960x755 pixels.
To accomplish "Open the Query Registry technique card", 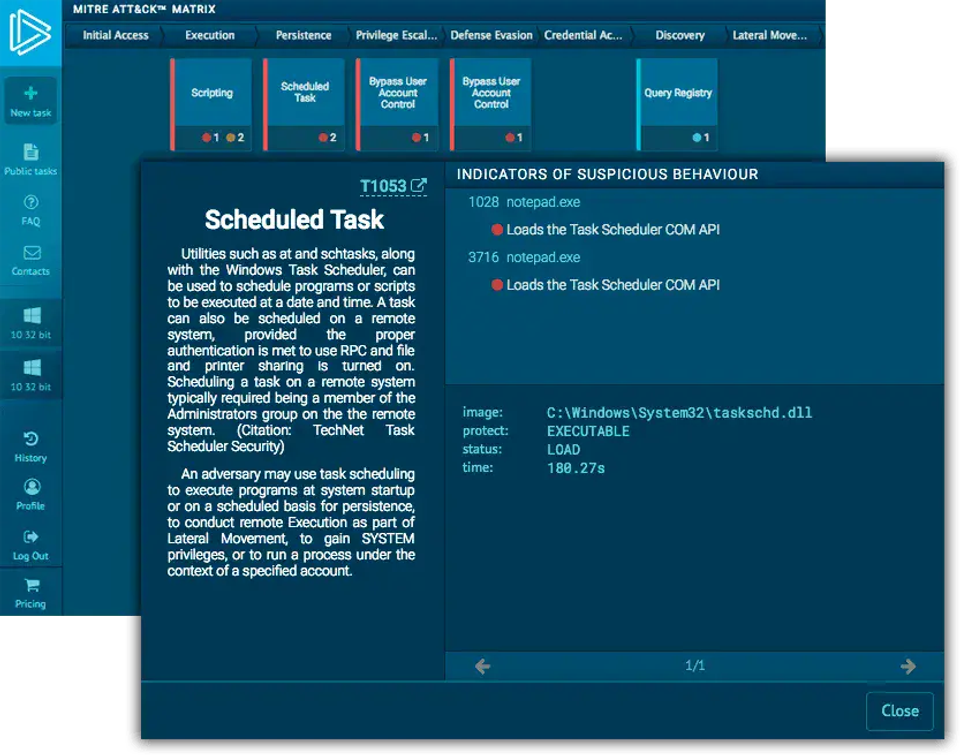I will coord(678,93).
